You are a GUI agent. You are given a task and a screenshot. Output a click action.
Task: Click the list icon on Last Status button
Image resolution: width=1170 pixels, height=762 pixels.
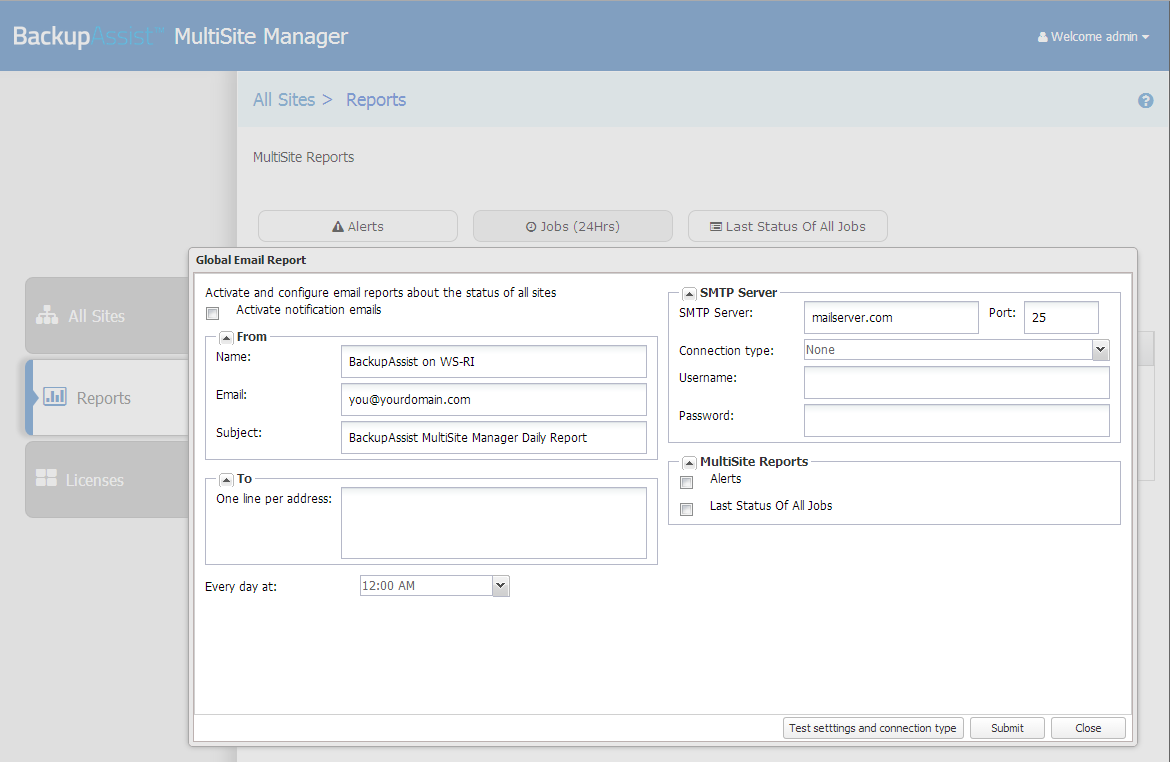(x=716, y=227)
